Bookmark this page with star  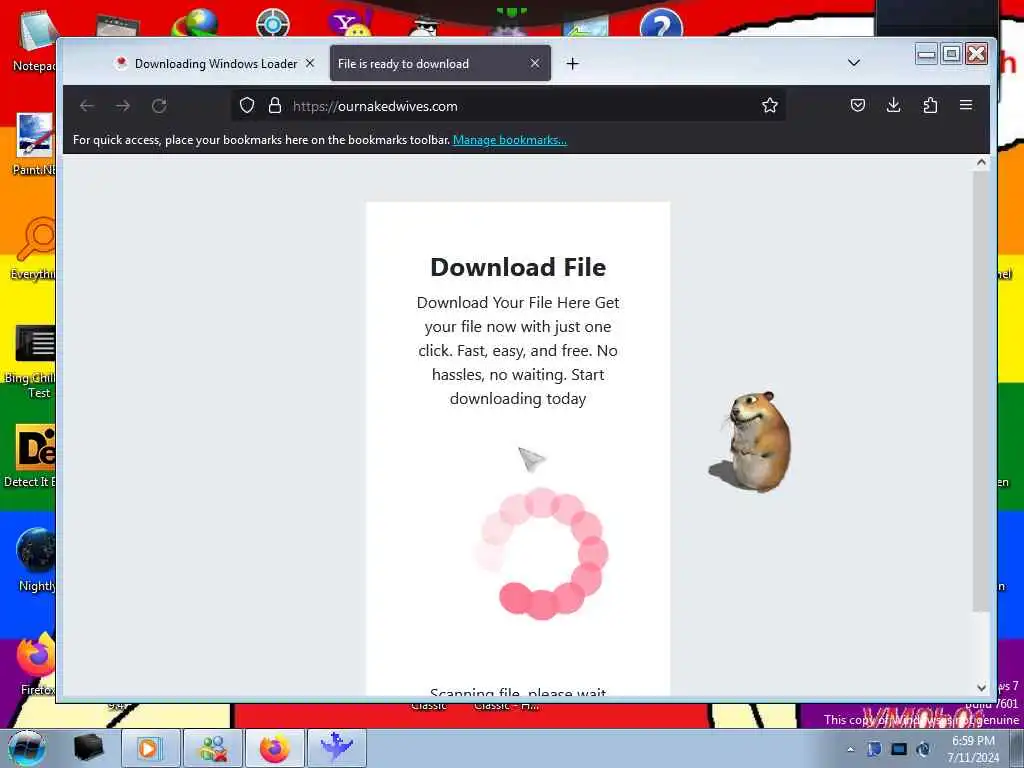769,105
